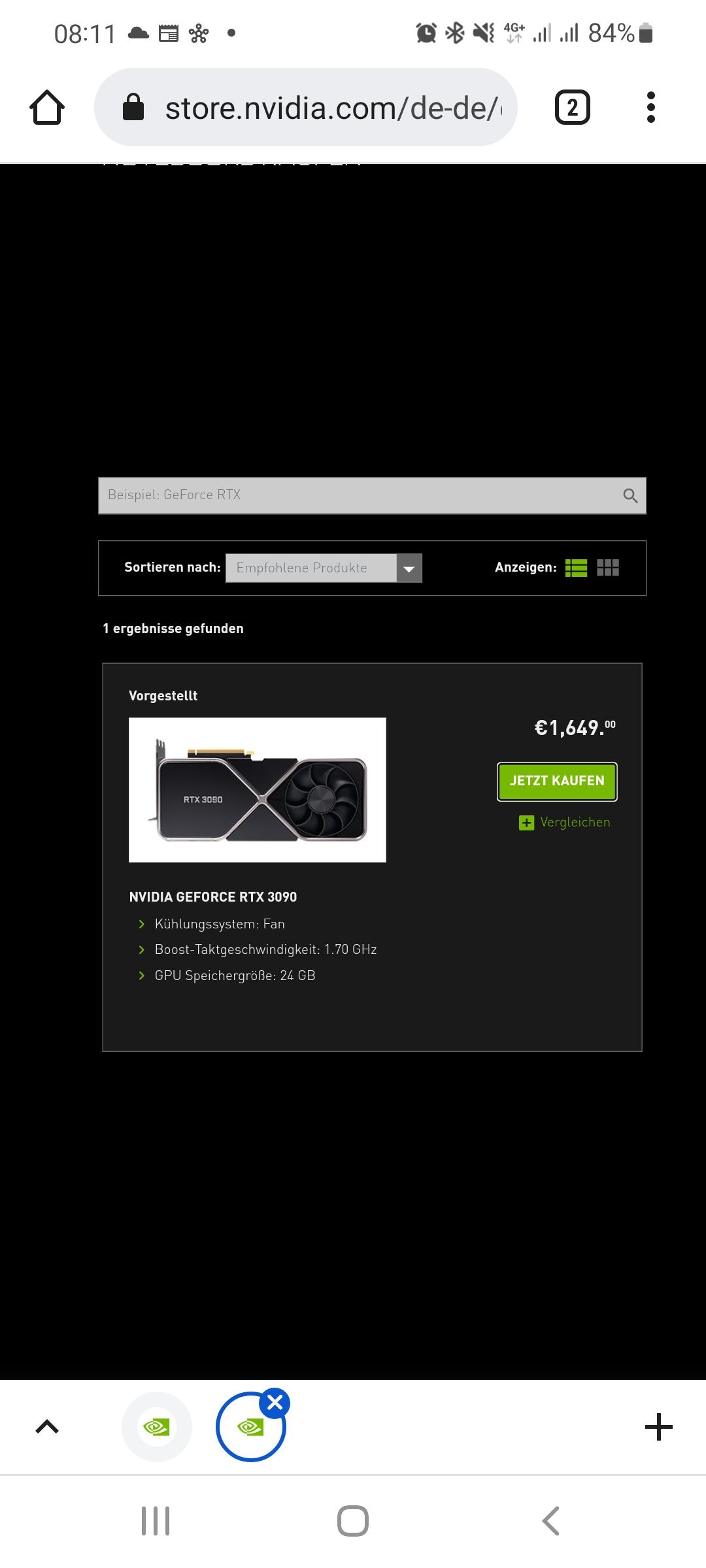The width and height of the screenshot is (706, 1568).
Task: Focus the Beispiel: GeForce RTX search field
Action: click(372, 496)
